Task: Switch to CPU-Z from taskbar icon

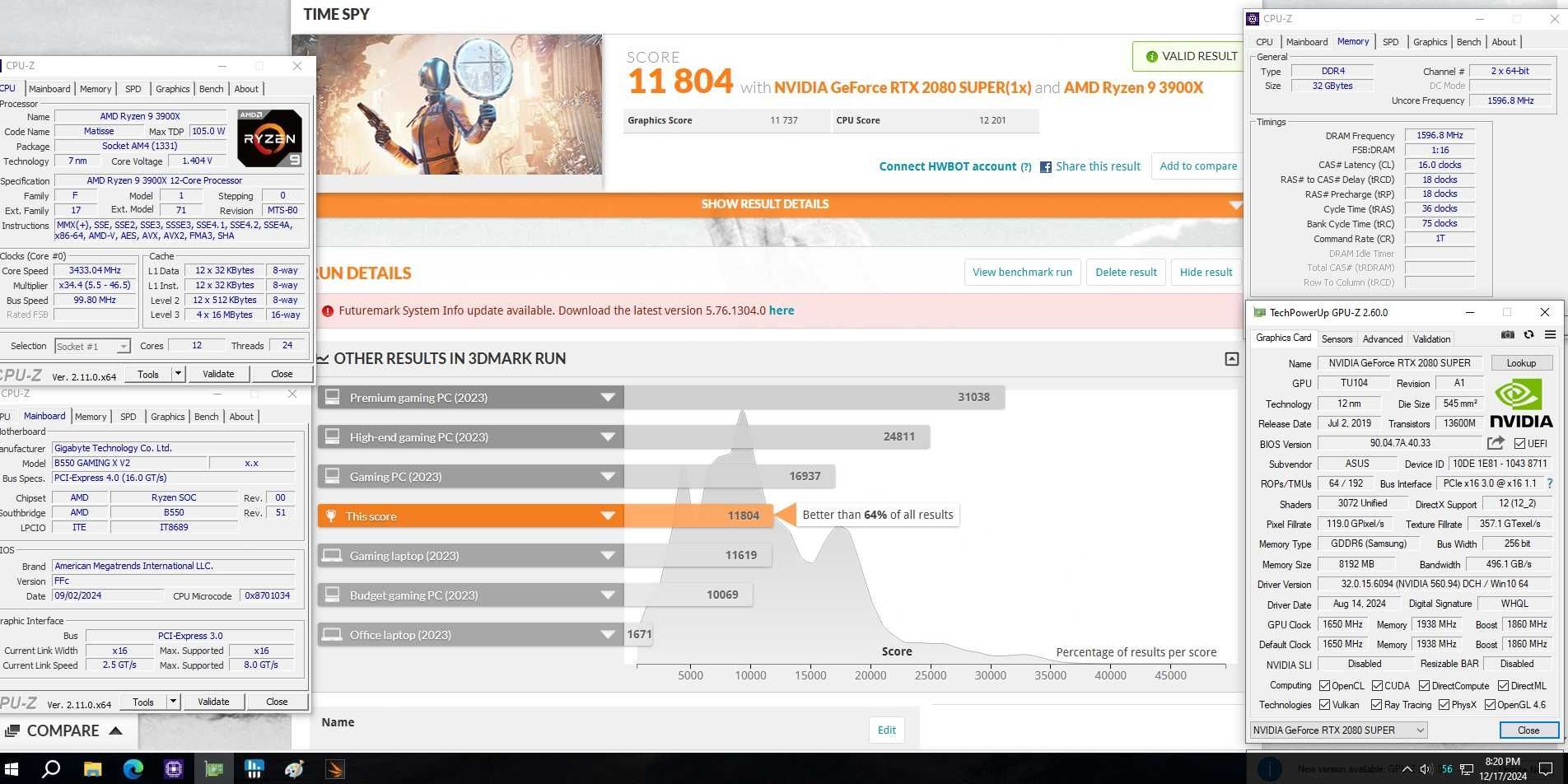Action: (173, 769)
